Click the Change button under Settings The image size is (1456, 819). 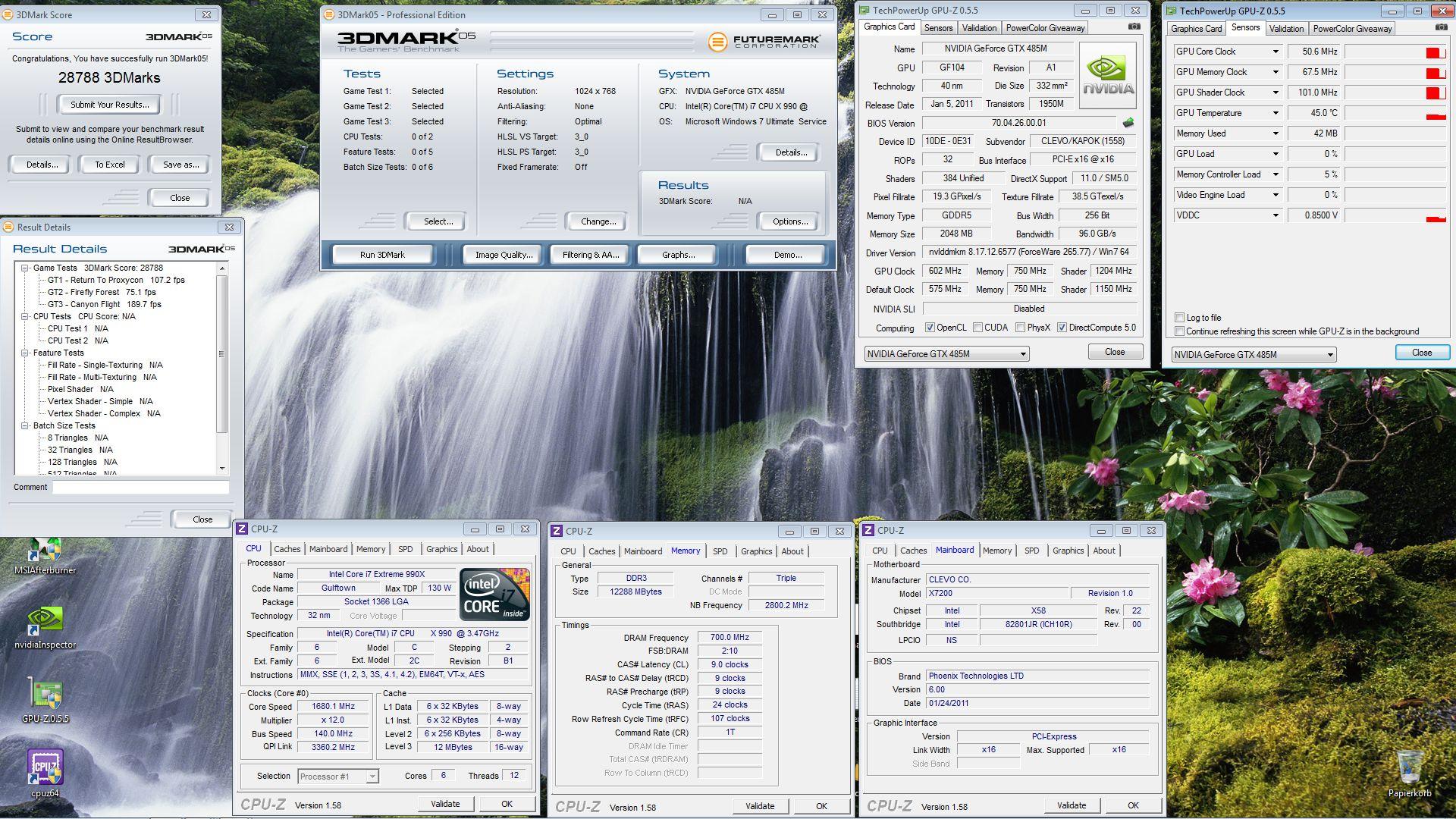[x=598, y=221]
